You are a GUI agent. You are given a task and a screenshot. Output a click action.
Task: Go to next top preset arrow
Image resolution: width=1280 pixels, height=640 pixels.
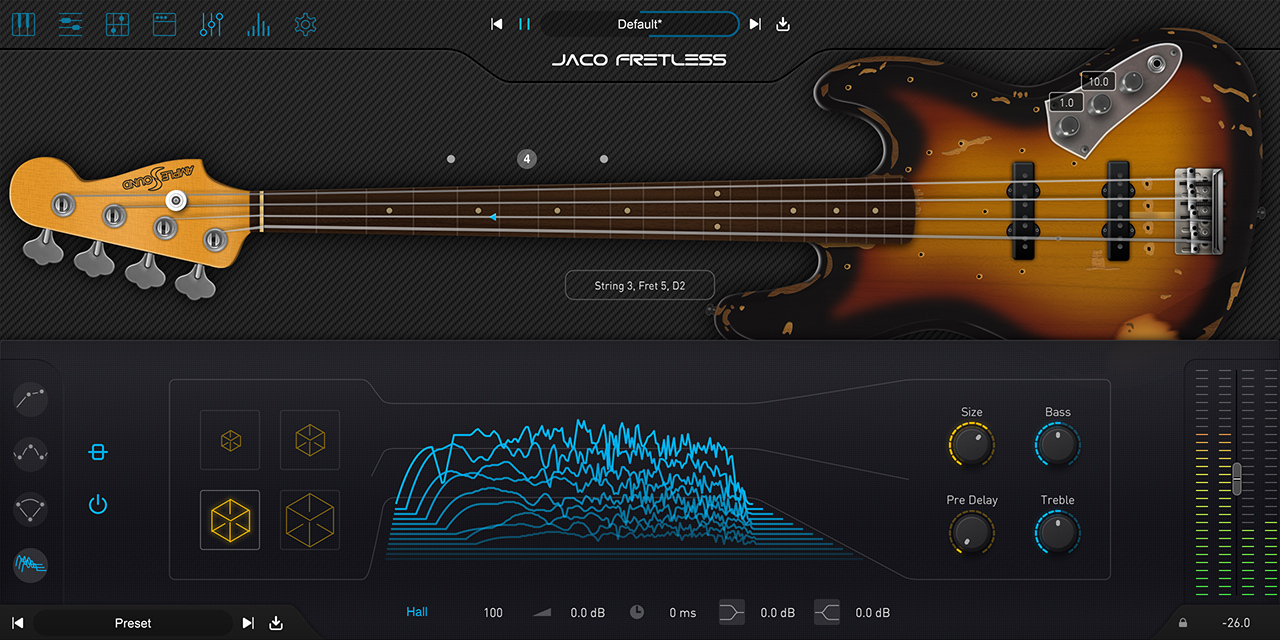[755, 24]
